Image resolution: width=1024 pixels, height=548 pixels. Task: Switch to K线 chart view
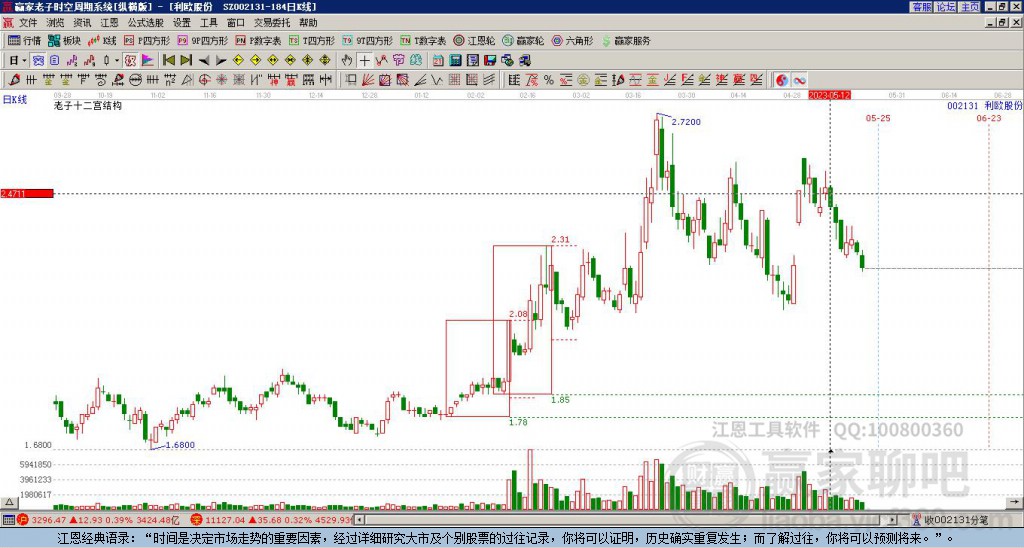(x=102, y=40)
